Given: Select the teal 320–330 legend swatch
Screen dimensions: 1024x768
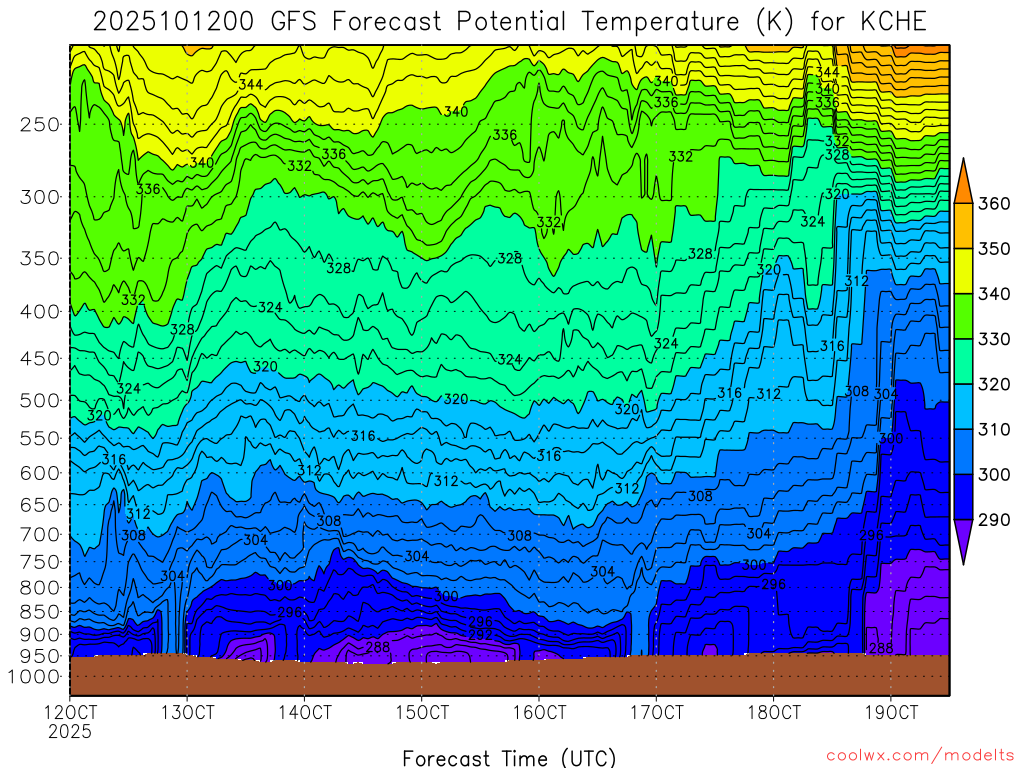Looking at the screenshot, I should pos(963,361).
